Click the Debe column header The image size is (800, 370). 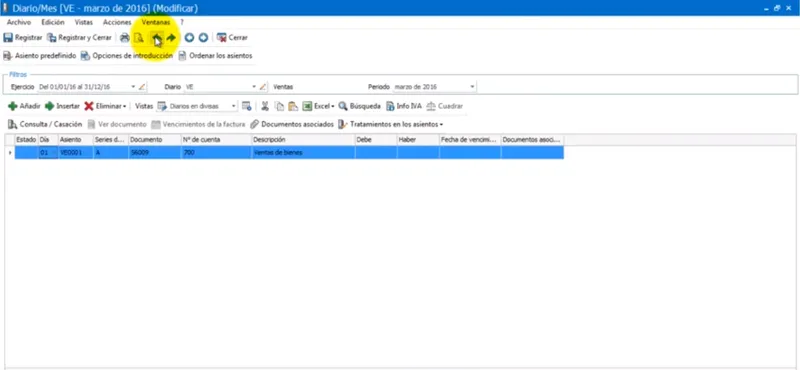pyautogui.click(x=376, y=139)
